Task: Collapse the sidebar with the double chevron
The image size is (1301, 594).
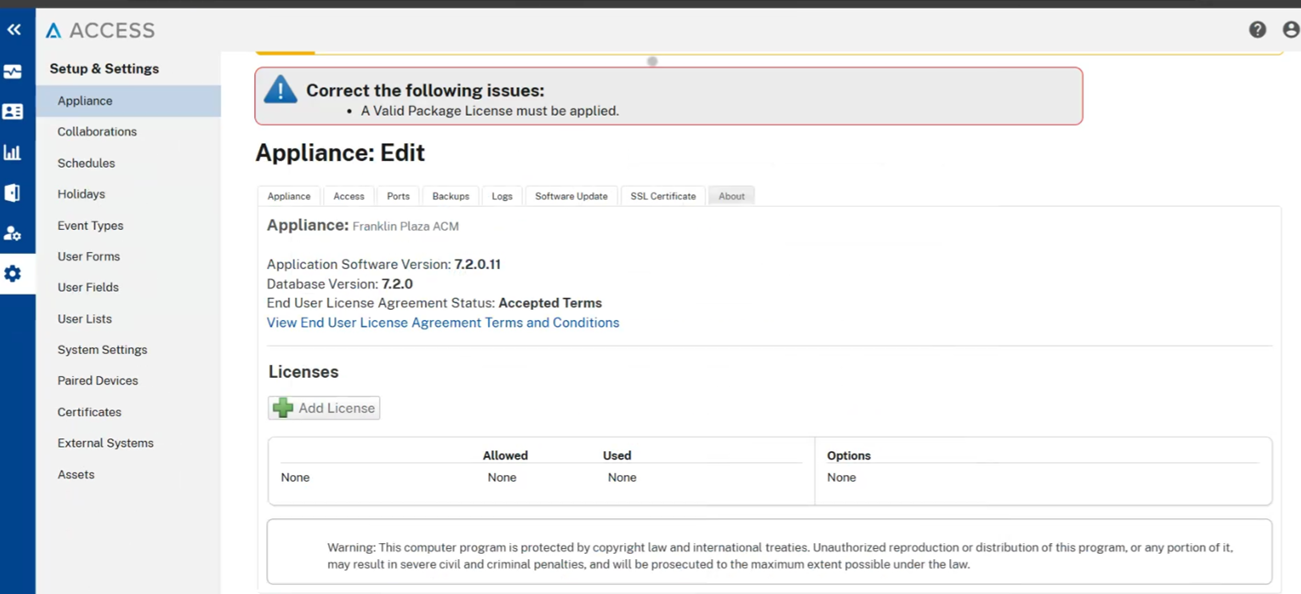Action: coord(13,30)
